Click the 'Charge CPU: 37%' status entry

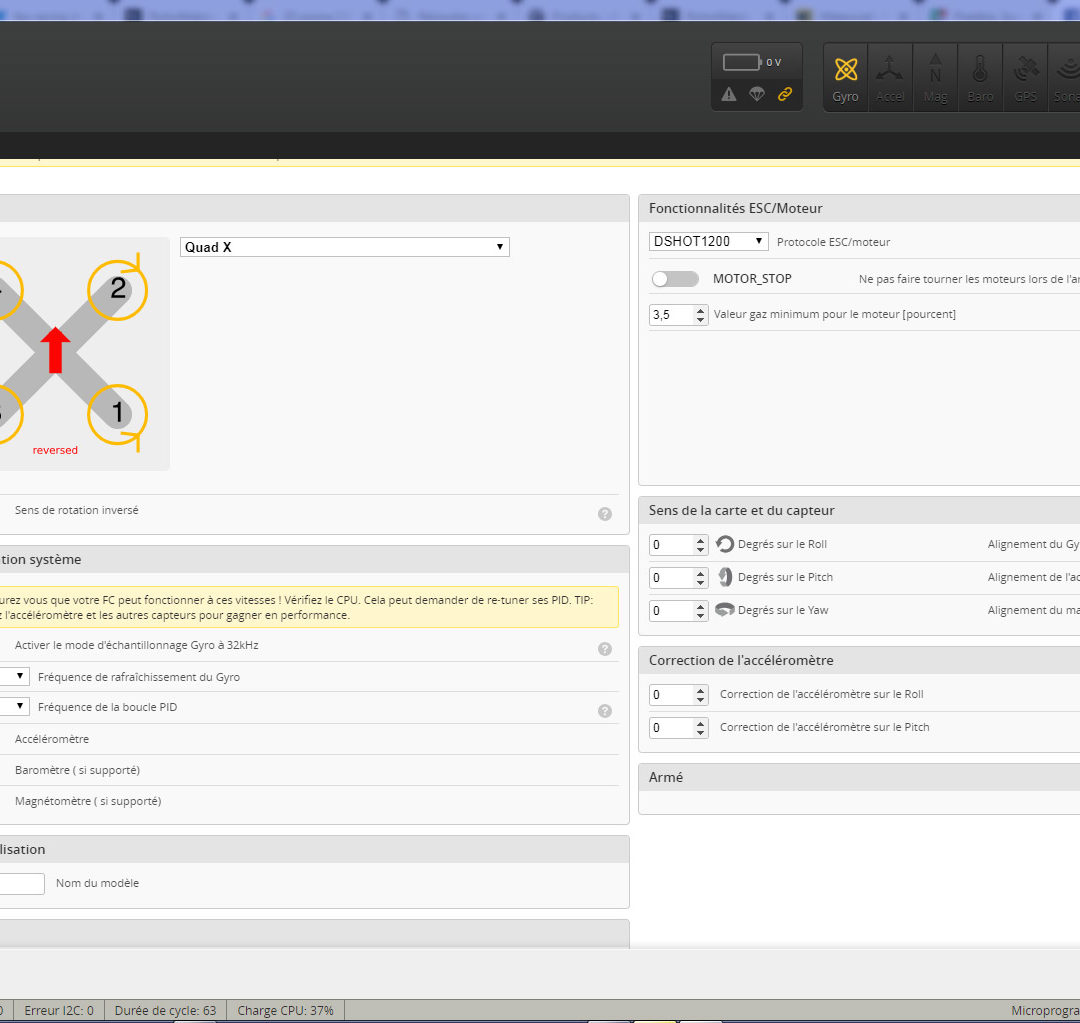(x=285, y=1011)
